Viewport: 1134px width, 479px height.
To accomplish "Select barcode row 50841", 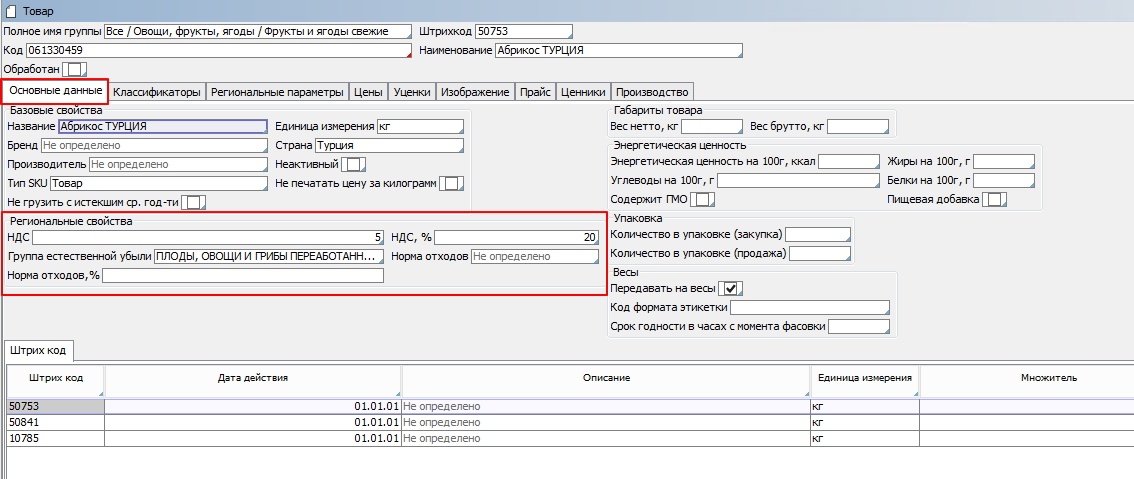I will pos(54,422).
